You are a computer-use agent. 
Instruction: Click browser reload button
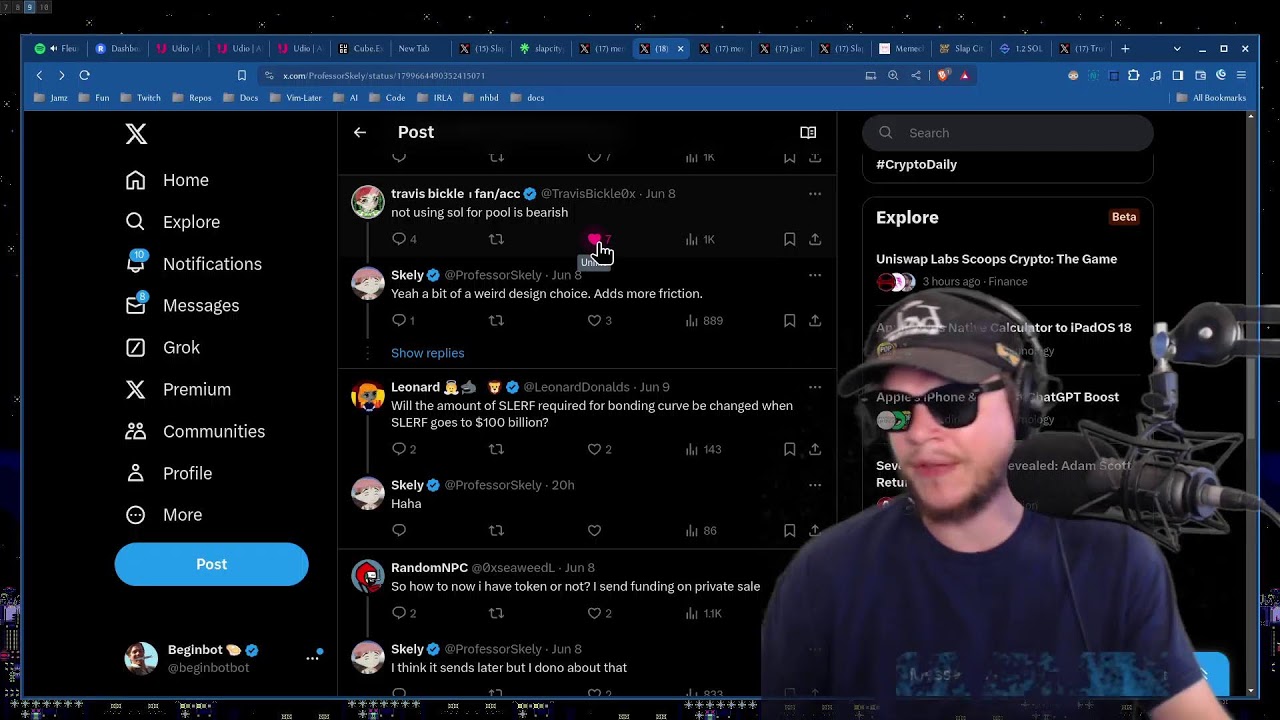coord(85,75)
